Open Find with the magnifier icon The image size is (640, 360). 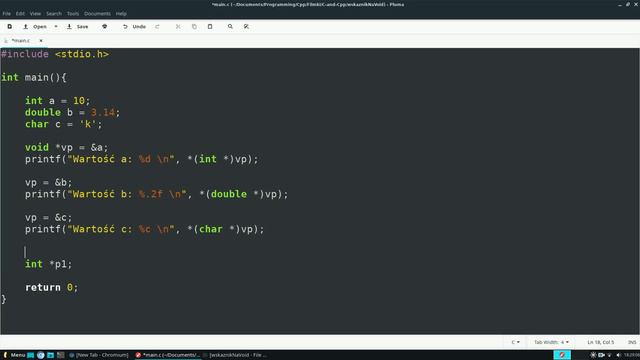(x=230, y=27)
